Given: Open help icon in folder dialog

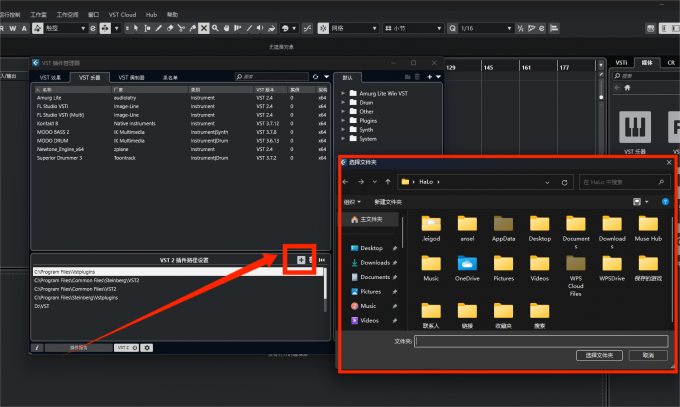Looking at the screenshot, I should coord(665,202).
